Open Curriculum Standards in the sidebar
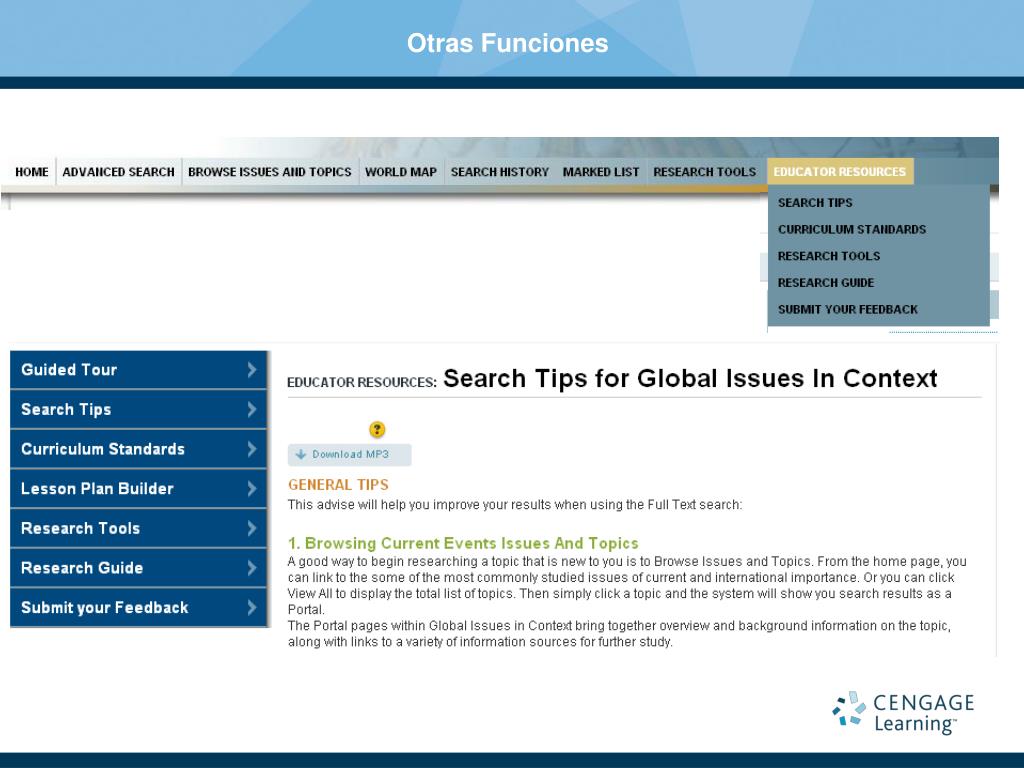Image resolution: width=1024 pixels, height=768 pixels. coord(138,449)
